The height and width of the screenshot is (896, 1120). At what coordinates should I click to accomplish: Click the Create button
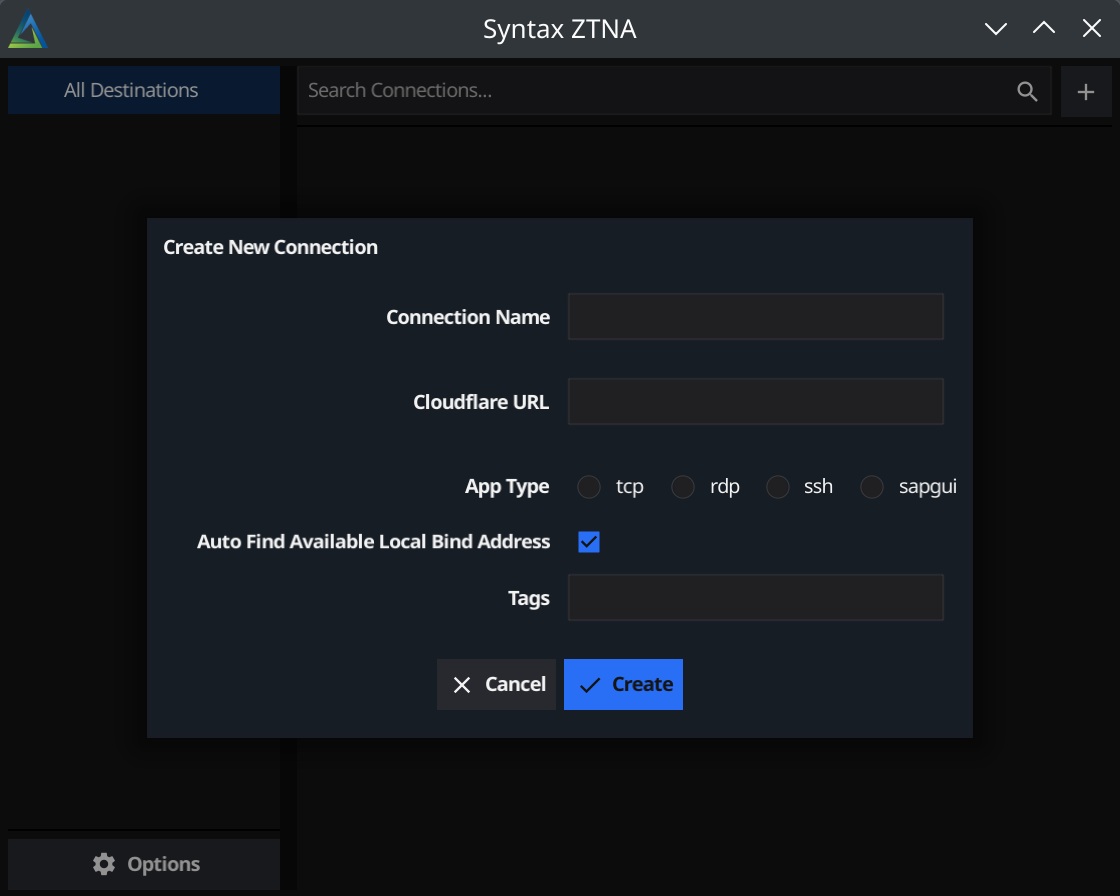[623, 684]
